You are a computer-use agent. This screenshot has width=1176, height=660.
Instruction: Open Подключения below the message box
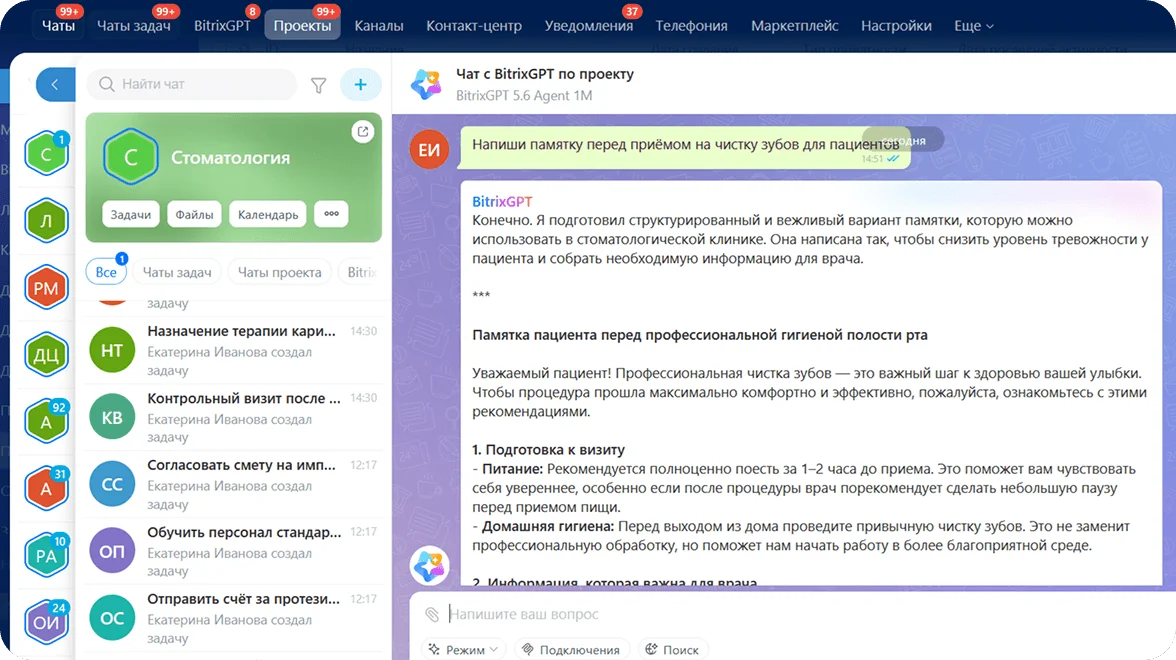pos(572,650)
